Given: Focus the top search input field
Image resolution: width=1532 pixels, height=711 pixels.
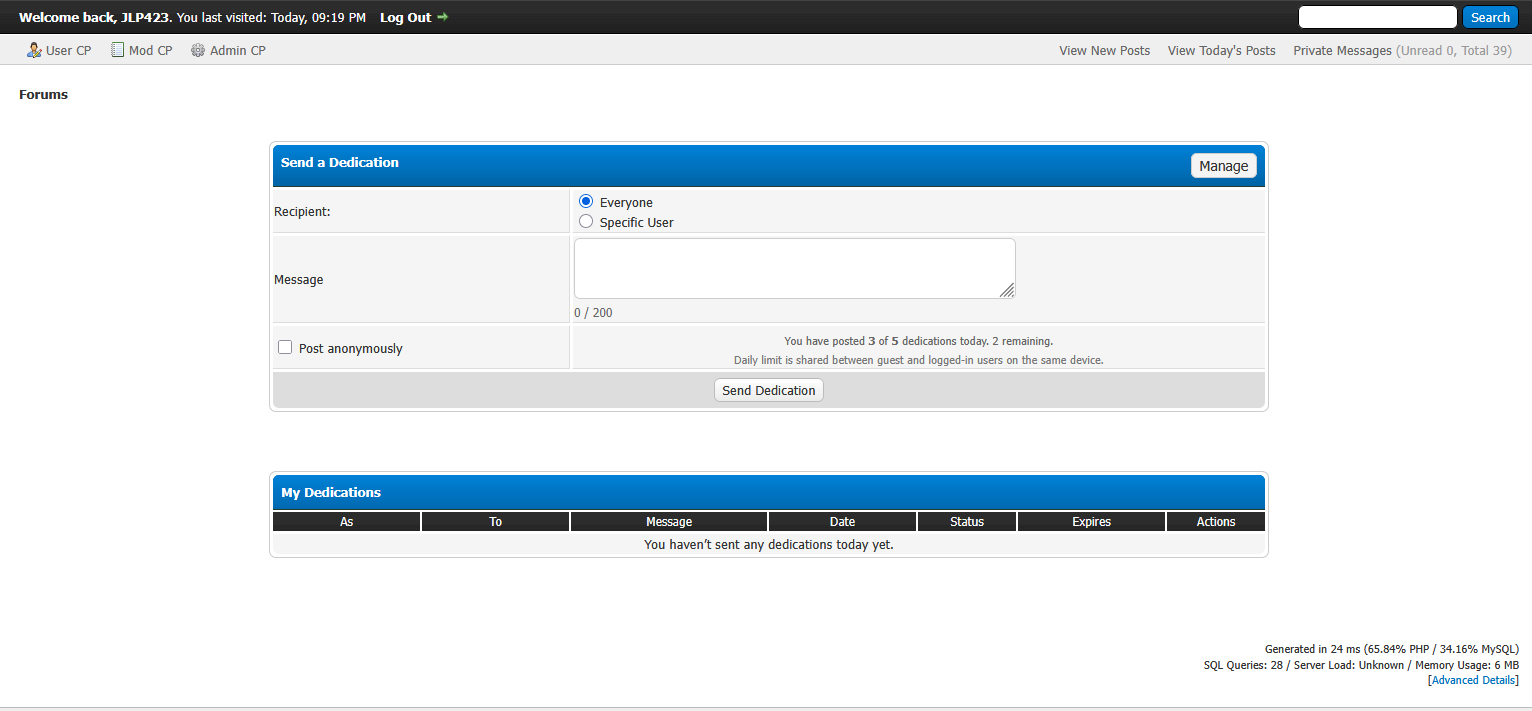Looking at the screenshot, I should (1376, 17).
